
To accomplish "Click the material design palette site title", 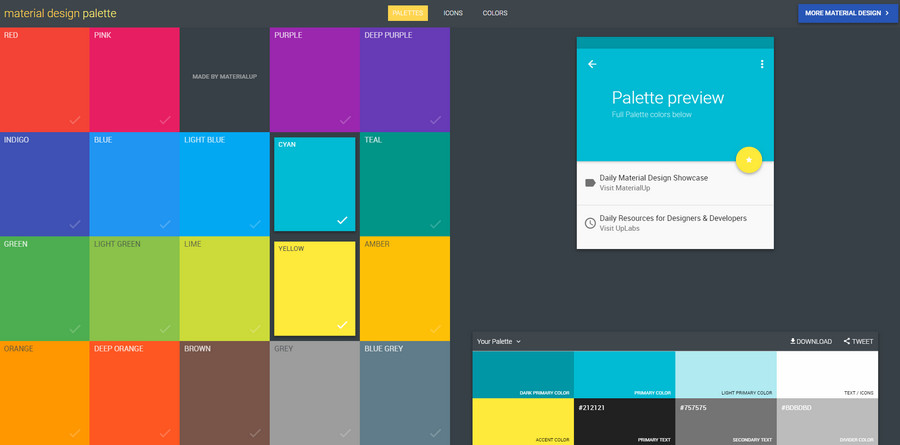I will 60,14.
